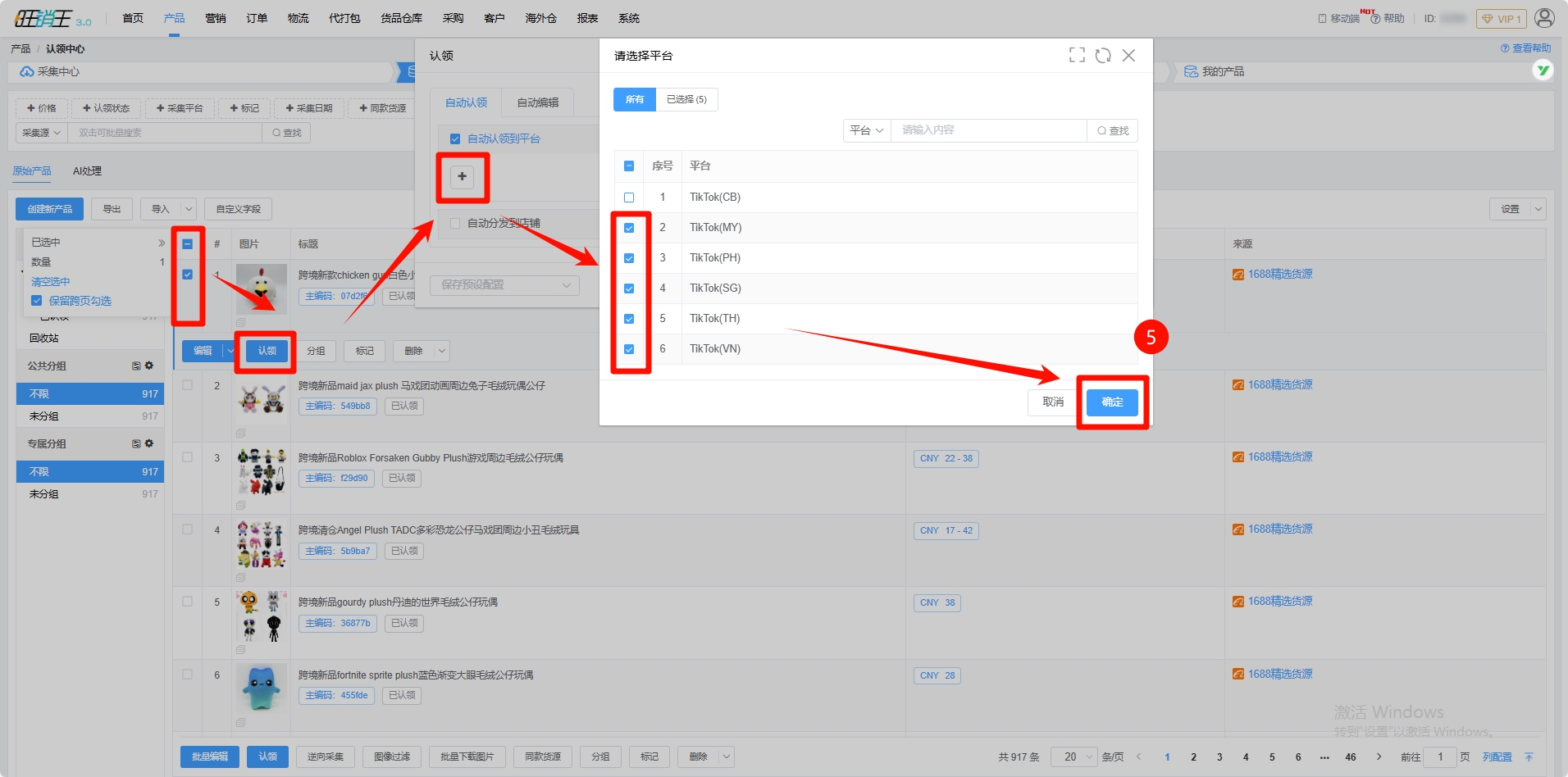Viewport: 1568px width, 777px height.
Task: Click the plus button under 自动认领到平台
Action: coord(463,176)
